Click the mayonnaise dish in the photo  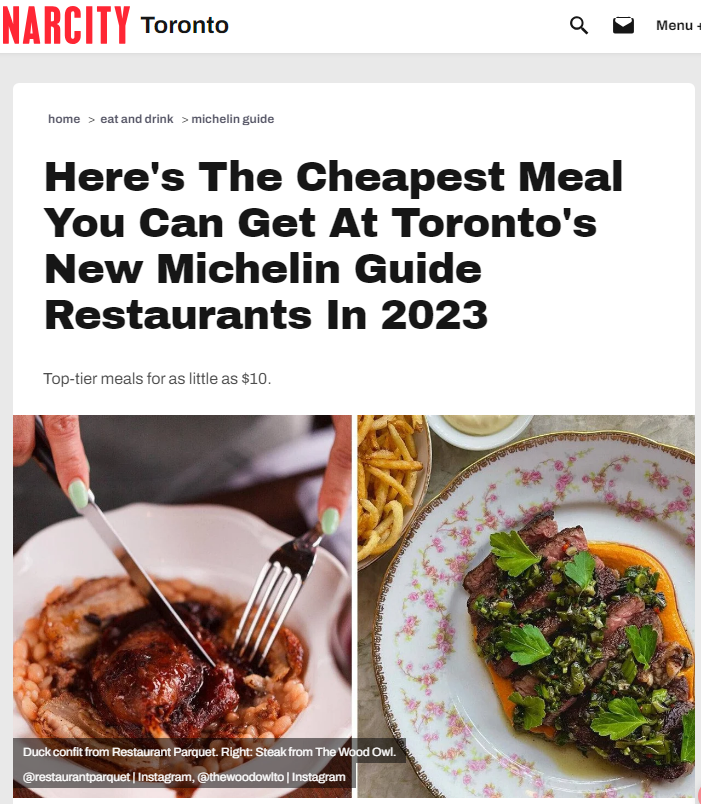[479, 430]
